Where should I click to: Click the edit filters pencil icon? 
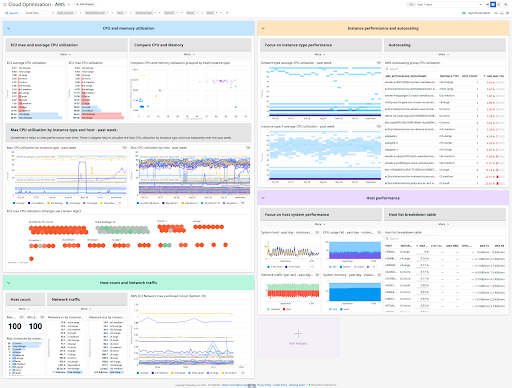click(227, 13)
